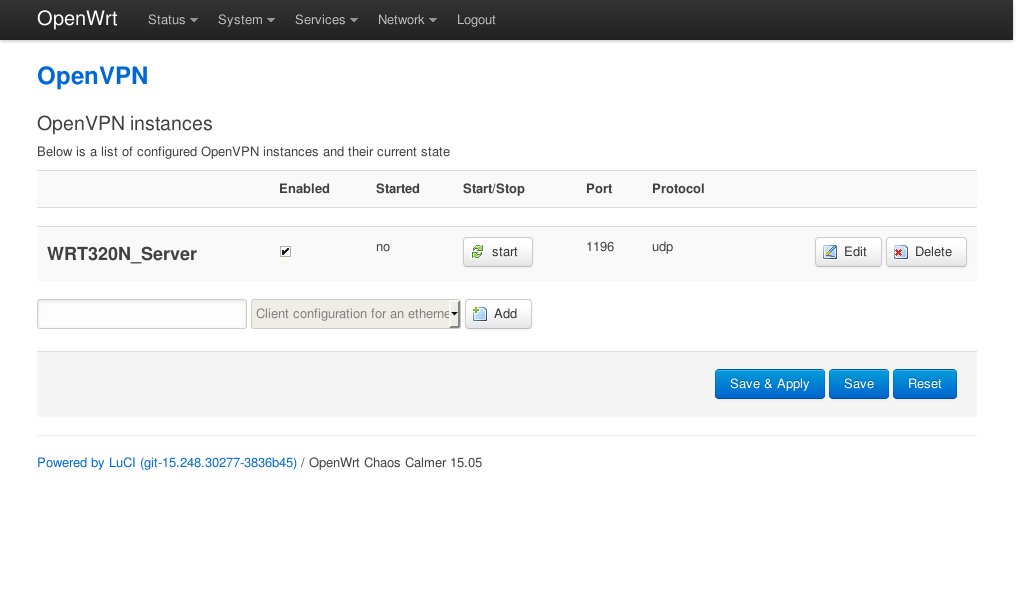1024x612 pixels.
Task: Click the OpenWrt brand logo
Action: 77,19
